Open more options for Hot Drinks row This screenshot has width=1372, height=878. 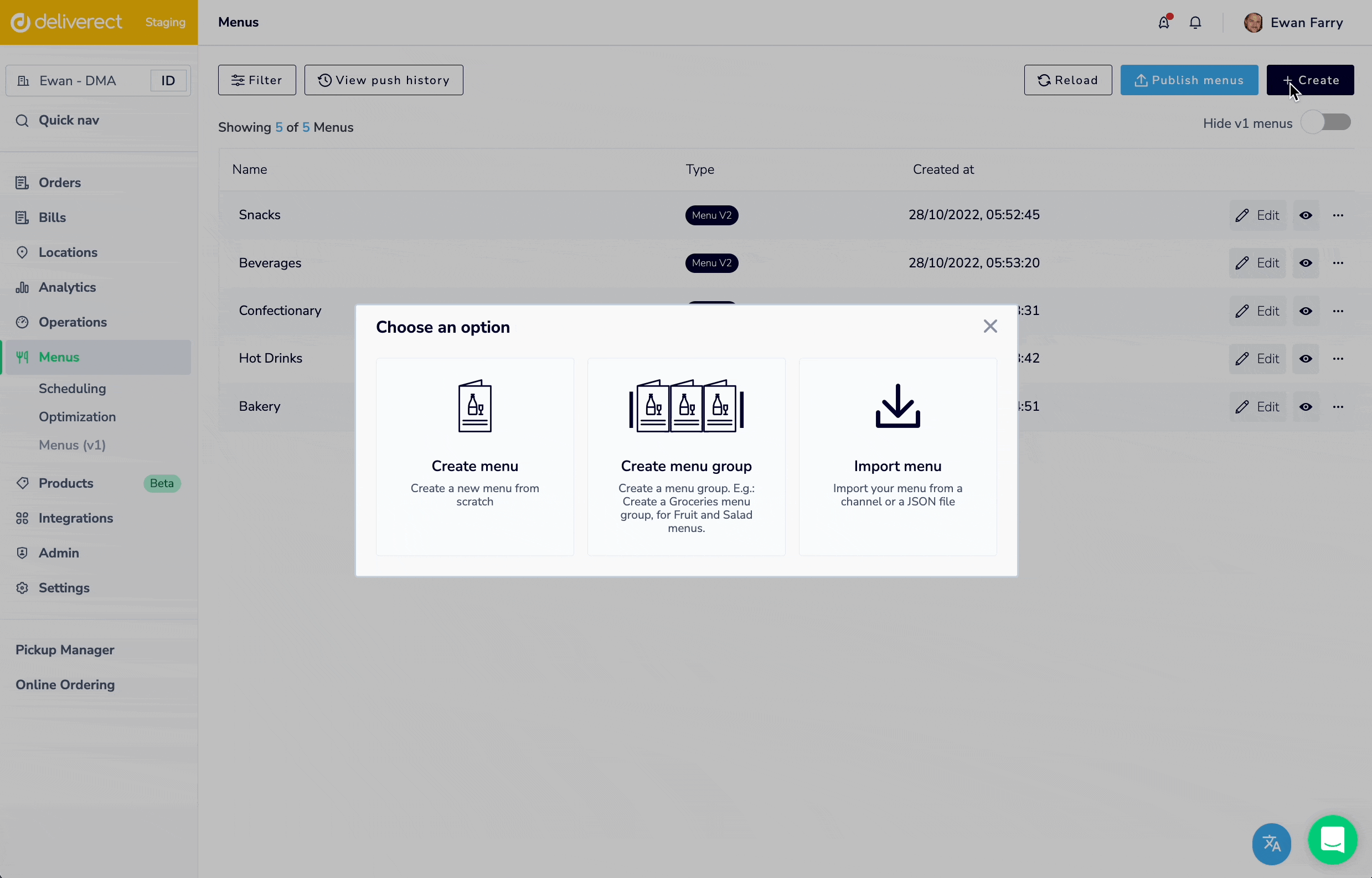pos(1338,359)
